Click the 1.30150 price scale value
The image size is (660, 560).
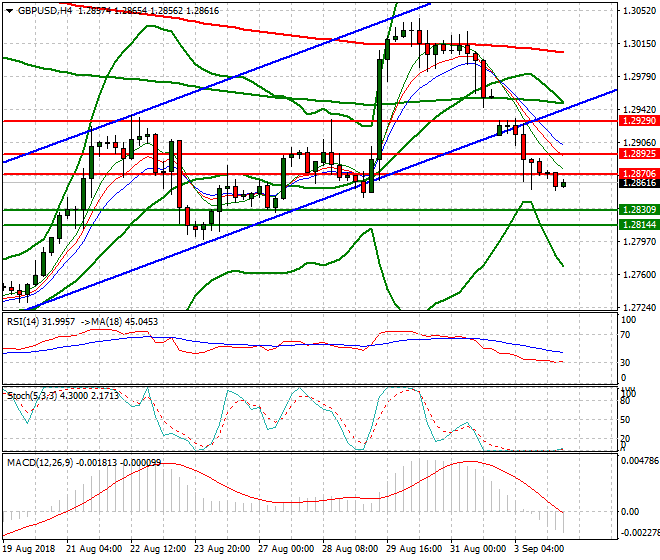(x=639, y=43)
